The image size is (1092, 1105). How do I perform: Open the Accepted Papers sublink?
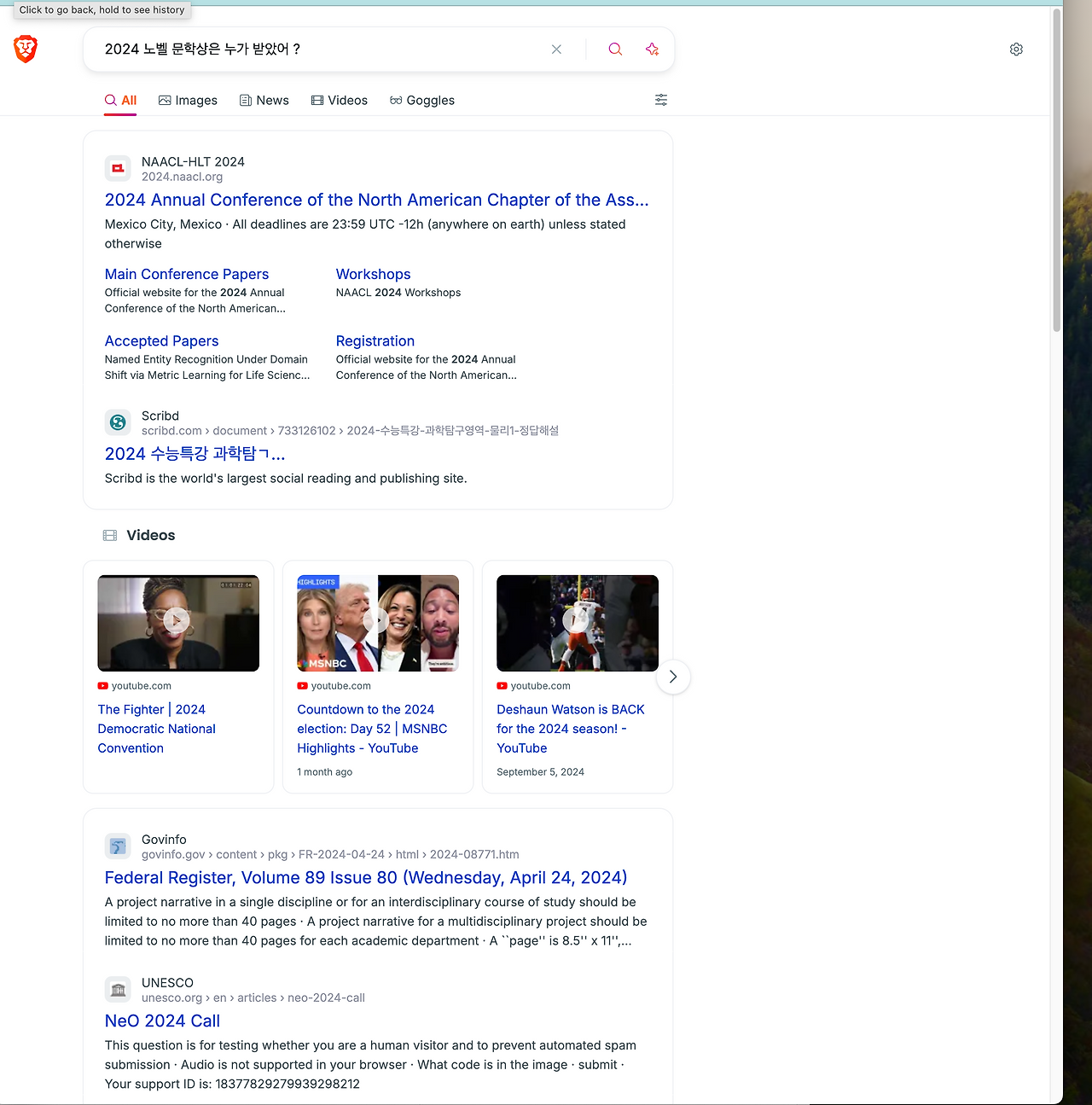[161, 340]
